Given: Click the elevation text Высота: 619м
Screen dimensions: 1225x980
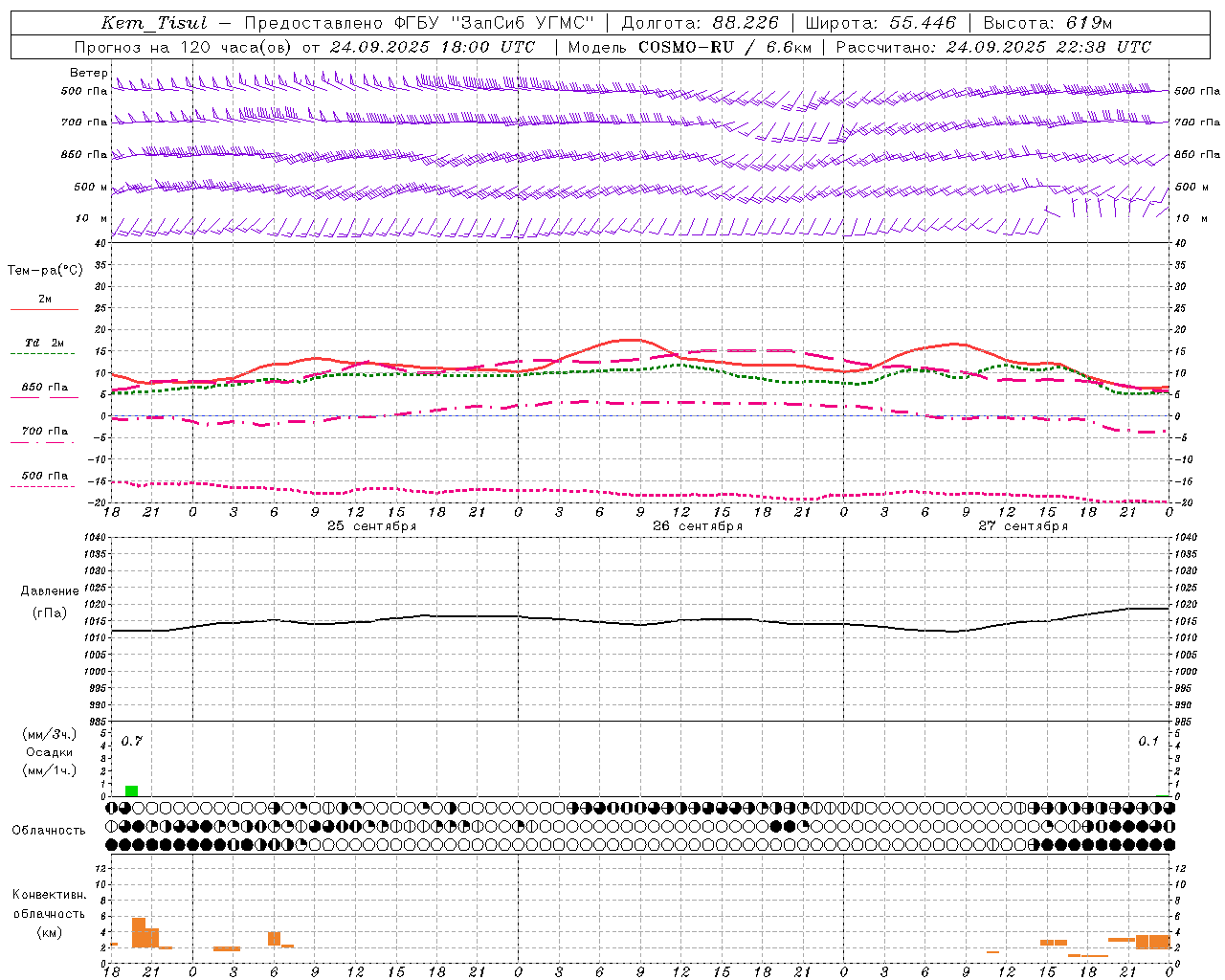Looking at the screenshot, I should (1048, 23).
